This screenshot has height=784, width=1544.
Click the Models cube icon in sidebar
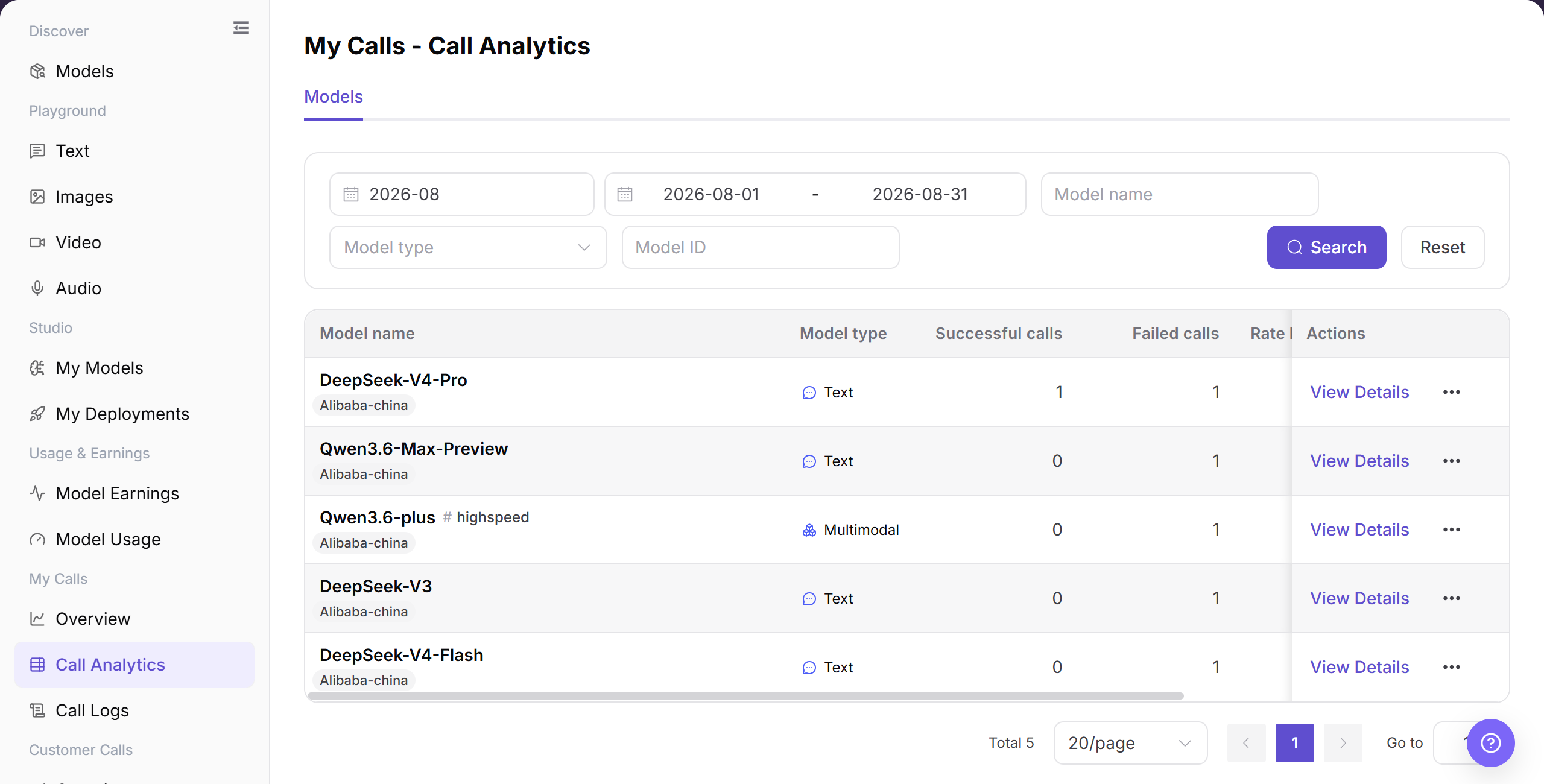(x=37, y=71)
